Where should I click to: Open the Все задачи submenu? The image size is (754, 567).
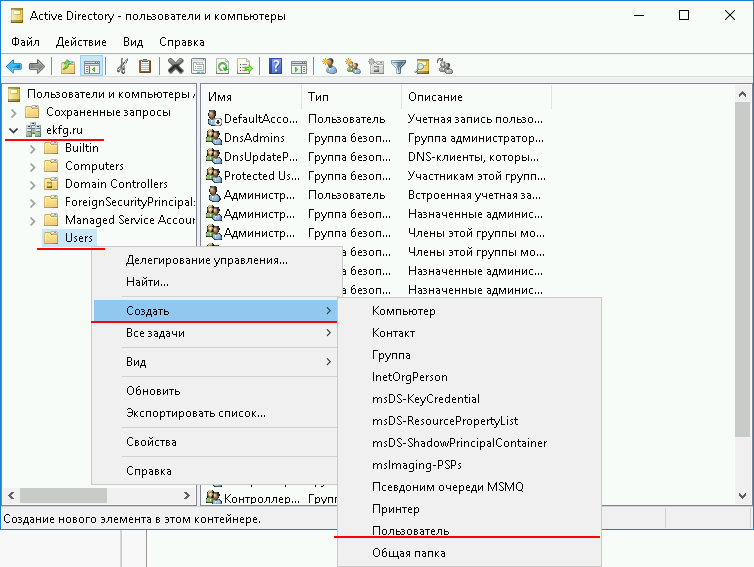(215, 333)
